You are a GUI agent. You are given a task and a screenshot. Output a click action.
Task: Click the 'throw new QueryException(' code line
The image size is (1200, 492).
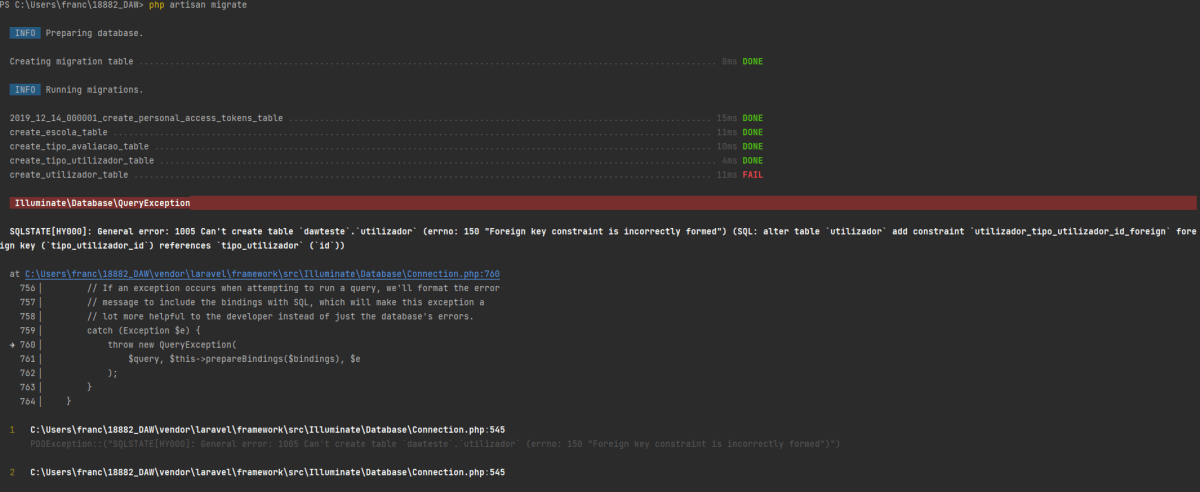(171, 344)
